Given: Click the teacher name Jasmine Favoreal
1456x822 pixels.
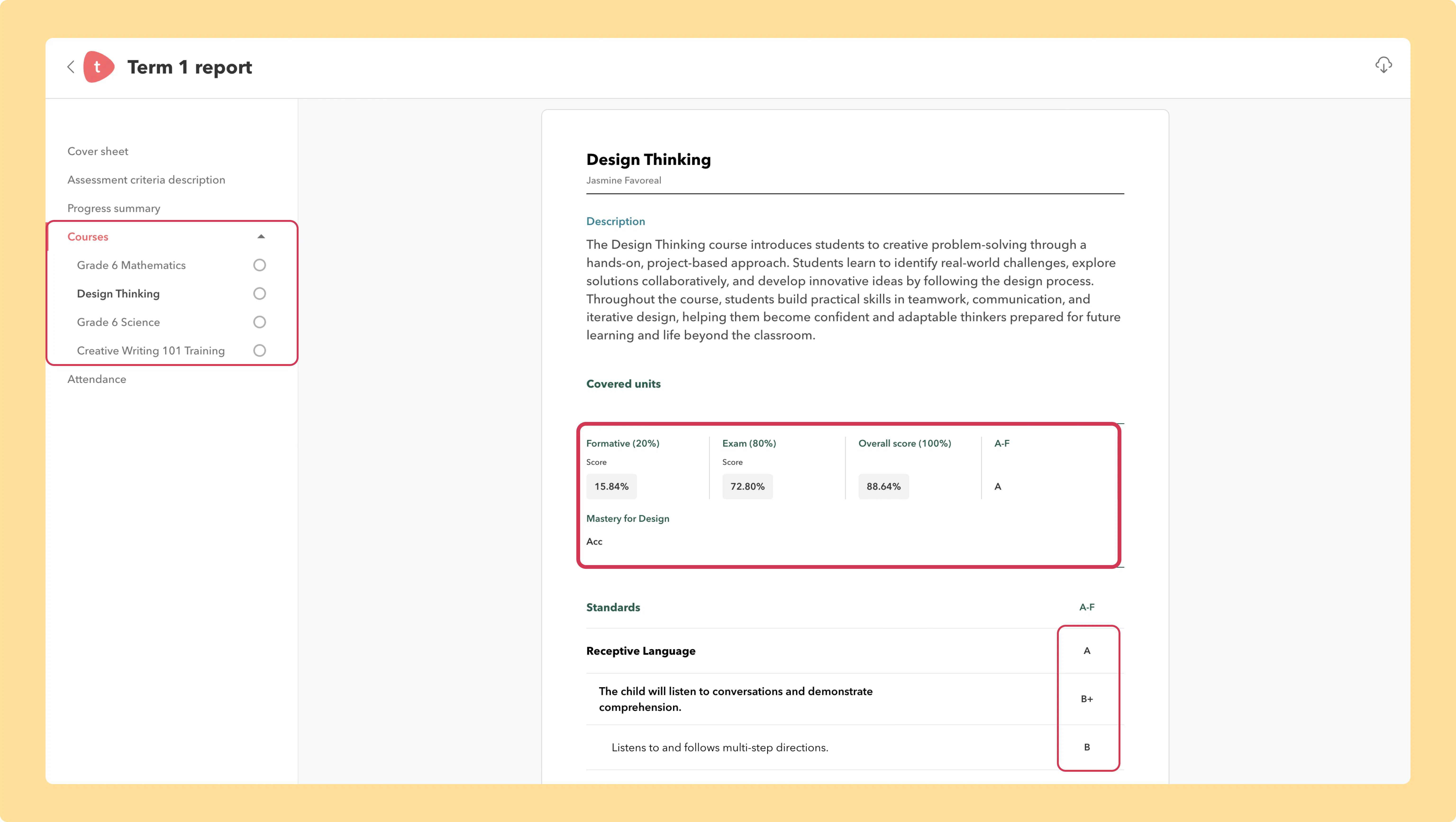Looking at the screenshot, I should [623, 180].
